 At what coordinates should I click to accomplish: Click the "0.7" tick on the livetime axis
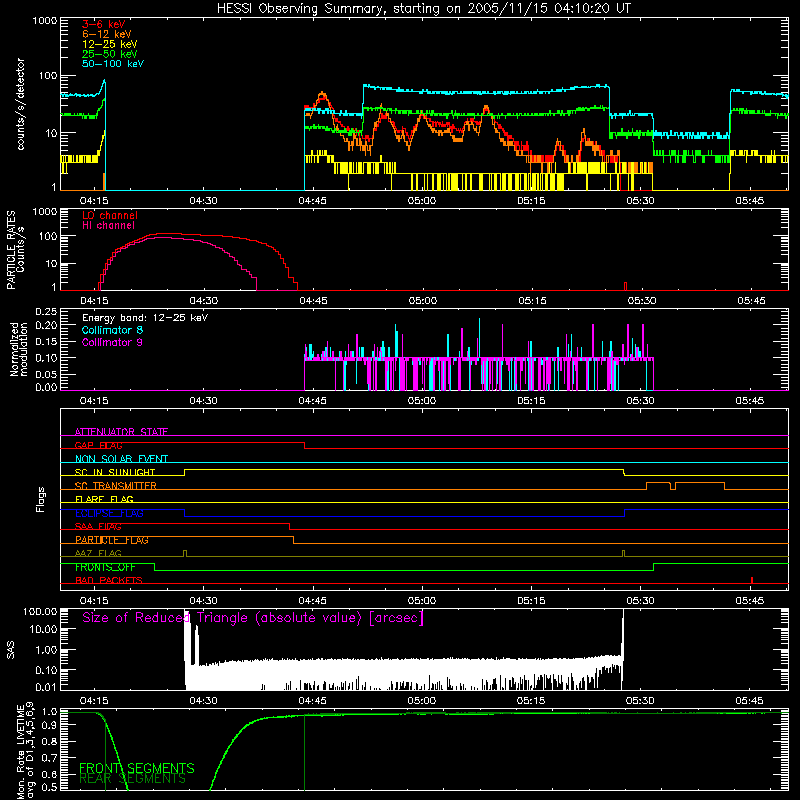(49, 758)
